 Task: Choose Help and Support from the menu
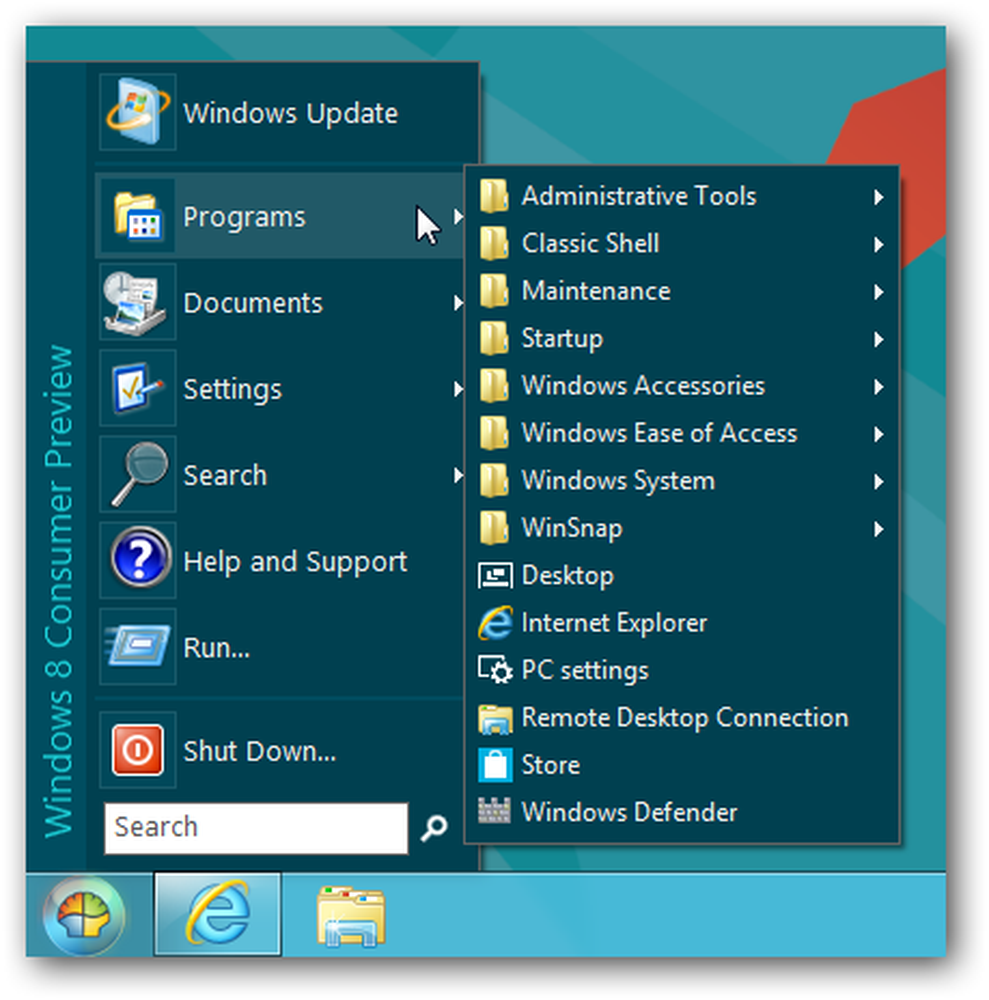pyautogui.click(x=281, y=560)
